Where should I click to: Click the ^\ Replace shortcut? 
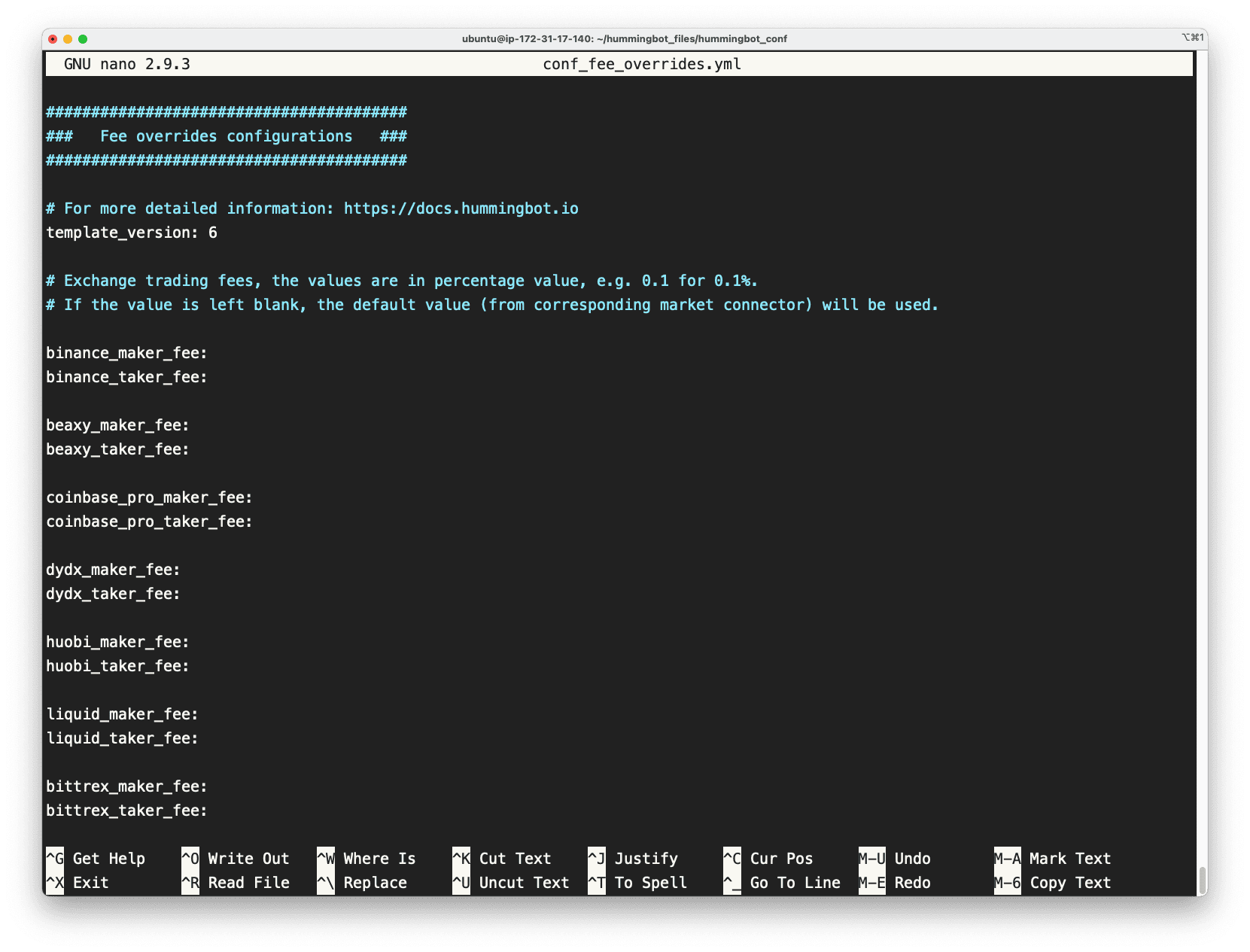pyautogui.click(x=362, y=883)
